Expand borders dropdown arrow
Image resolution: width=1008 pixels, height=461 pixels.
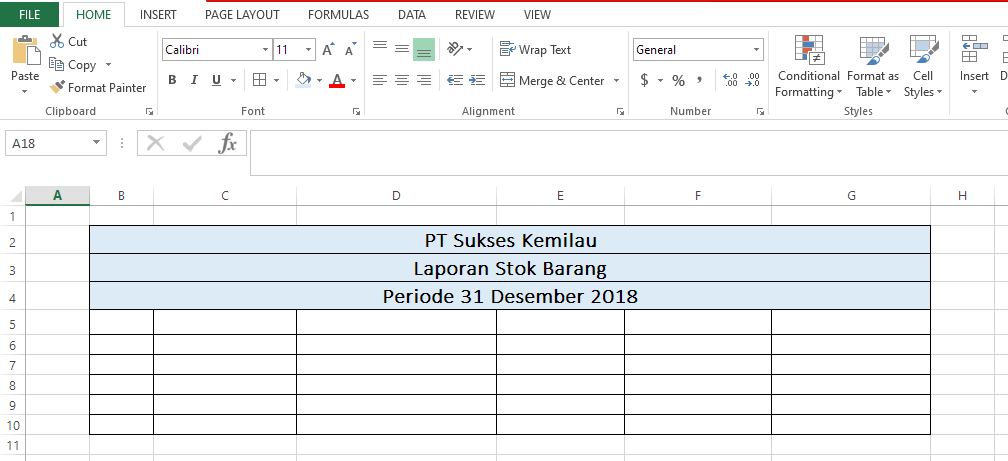[x=276, y=80]
